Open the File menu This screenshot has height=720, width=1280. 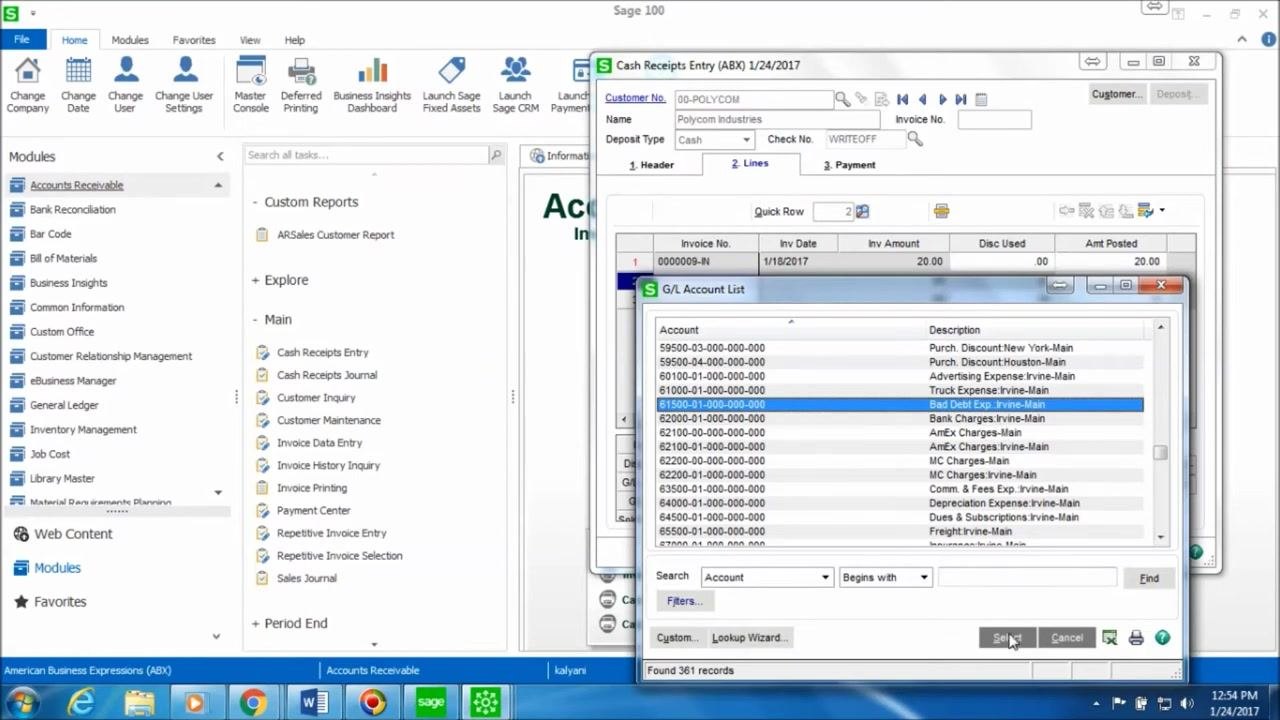coord(22,40)
